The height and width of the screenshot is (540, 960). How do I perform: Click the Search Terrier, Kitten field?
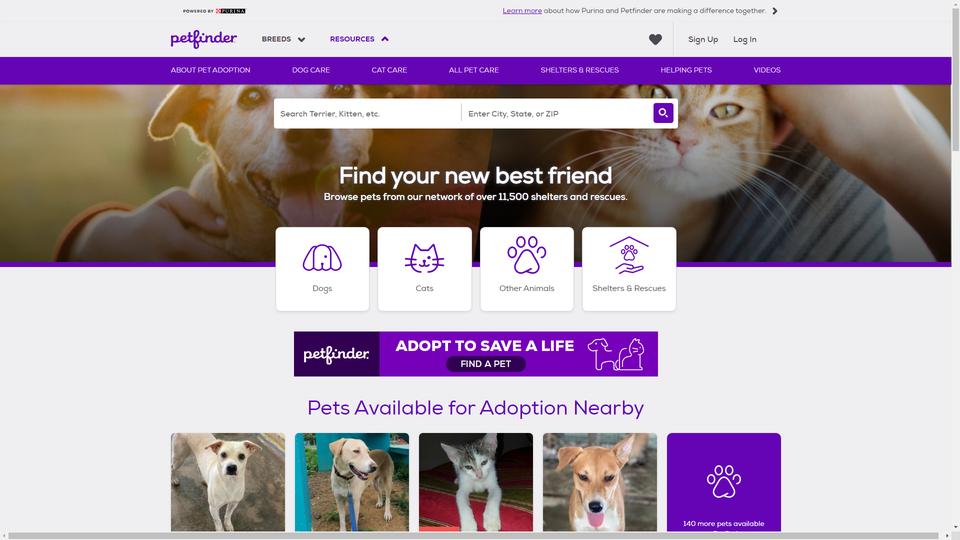(367, 113)
